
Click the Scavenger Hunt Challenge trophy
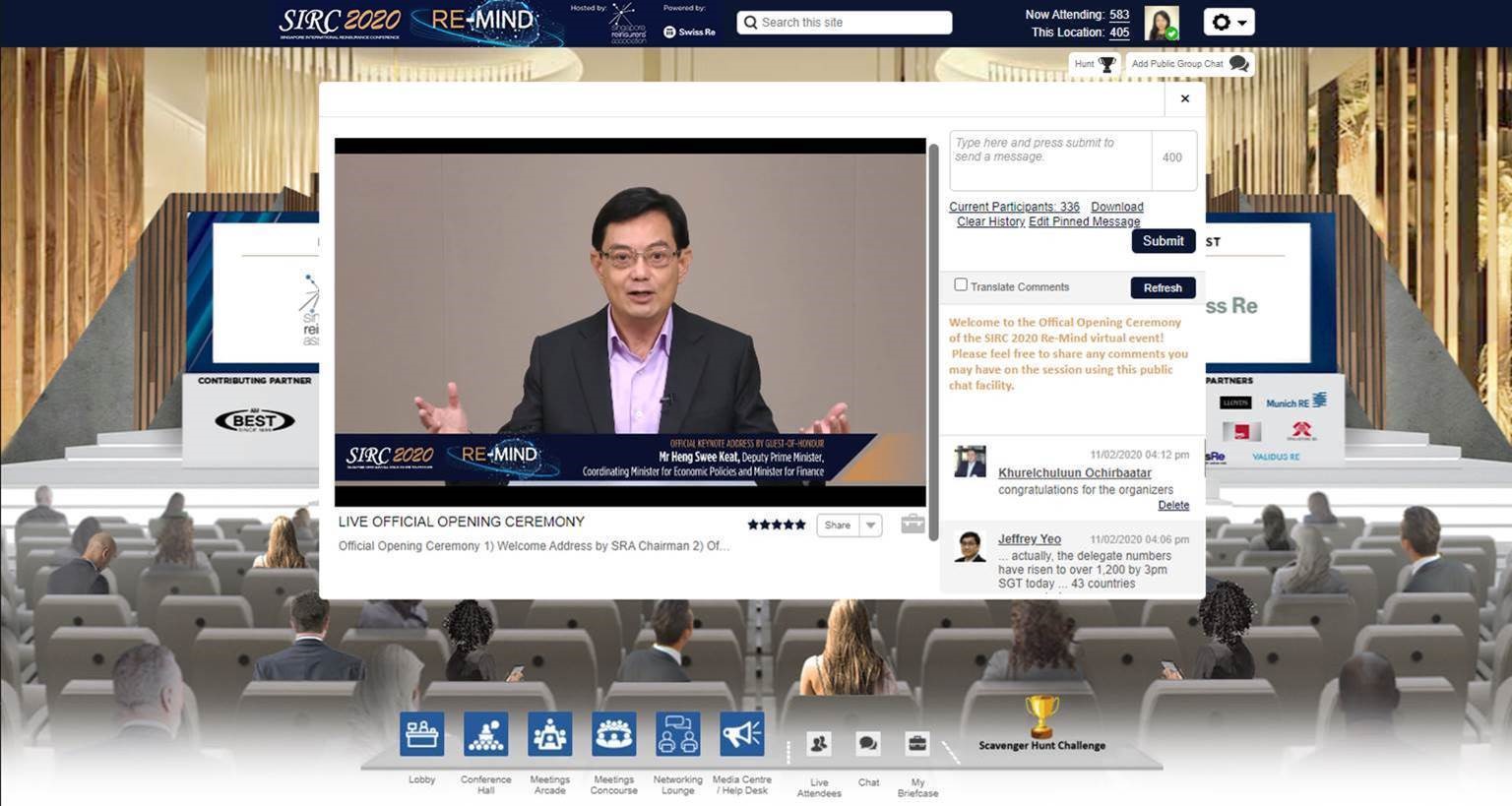[1041, 717]
